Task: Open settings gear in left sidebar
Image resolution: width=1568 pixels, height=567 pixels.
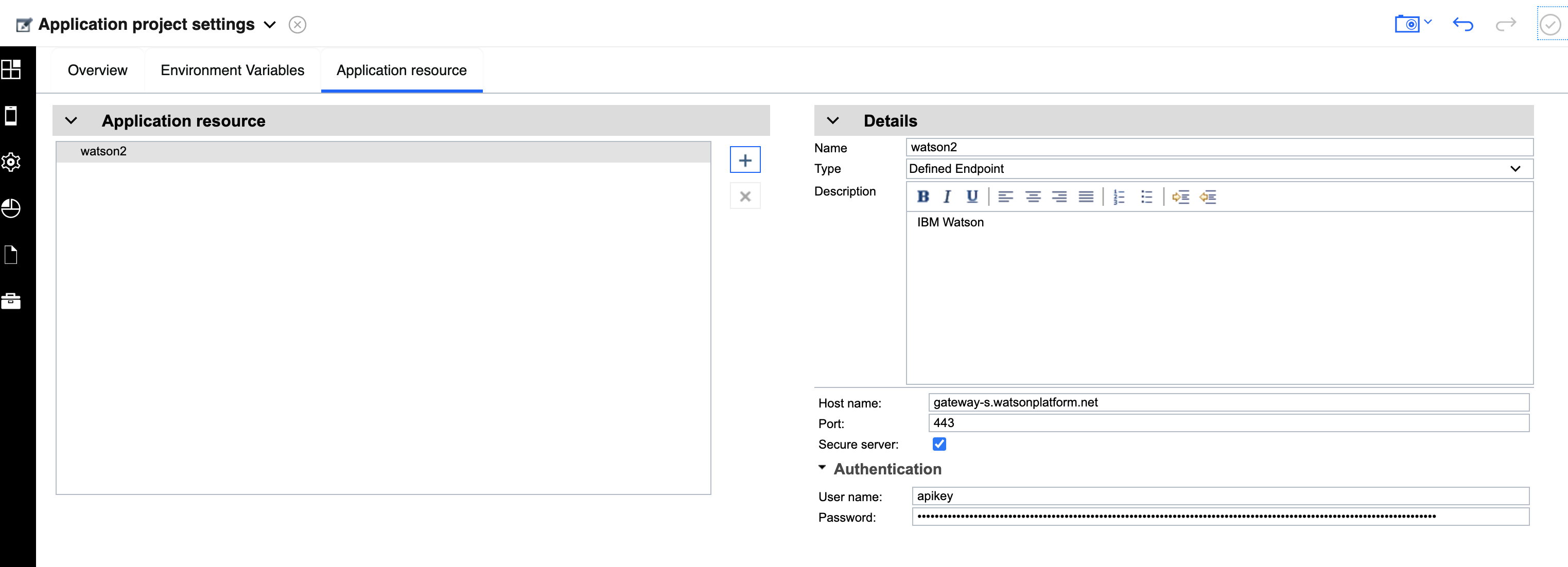Action: [11, 162]
